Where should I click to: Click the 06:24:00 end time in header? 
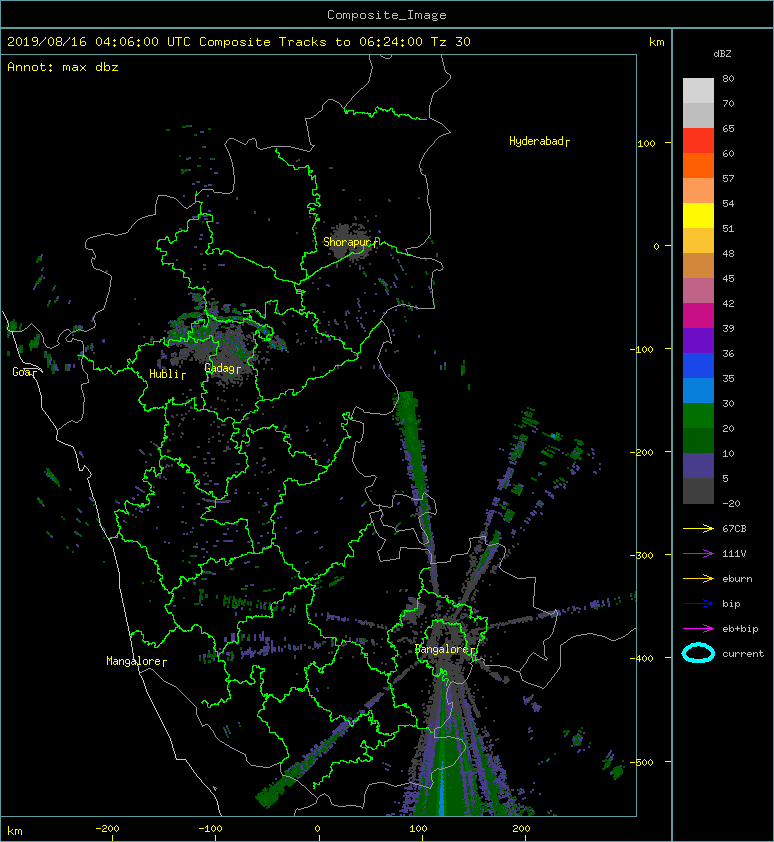(x=391, y=42)
